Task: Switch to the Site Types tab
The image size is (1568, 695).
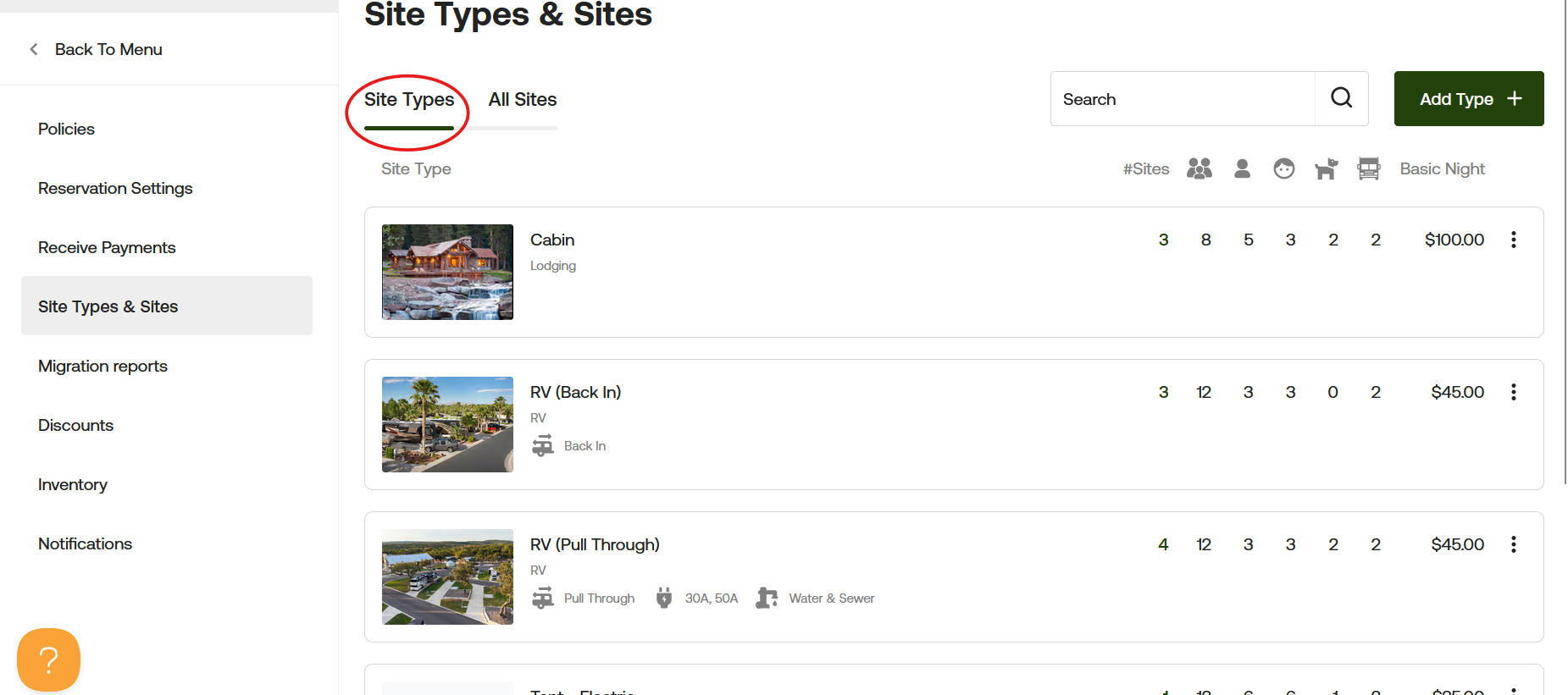Action: click(x=409, y=100)
